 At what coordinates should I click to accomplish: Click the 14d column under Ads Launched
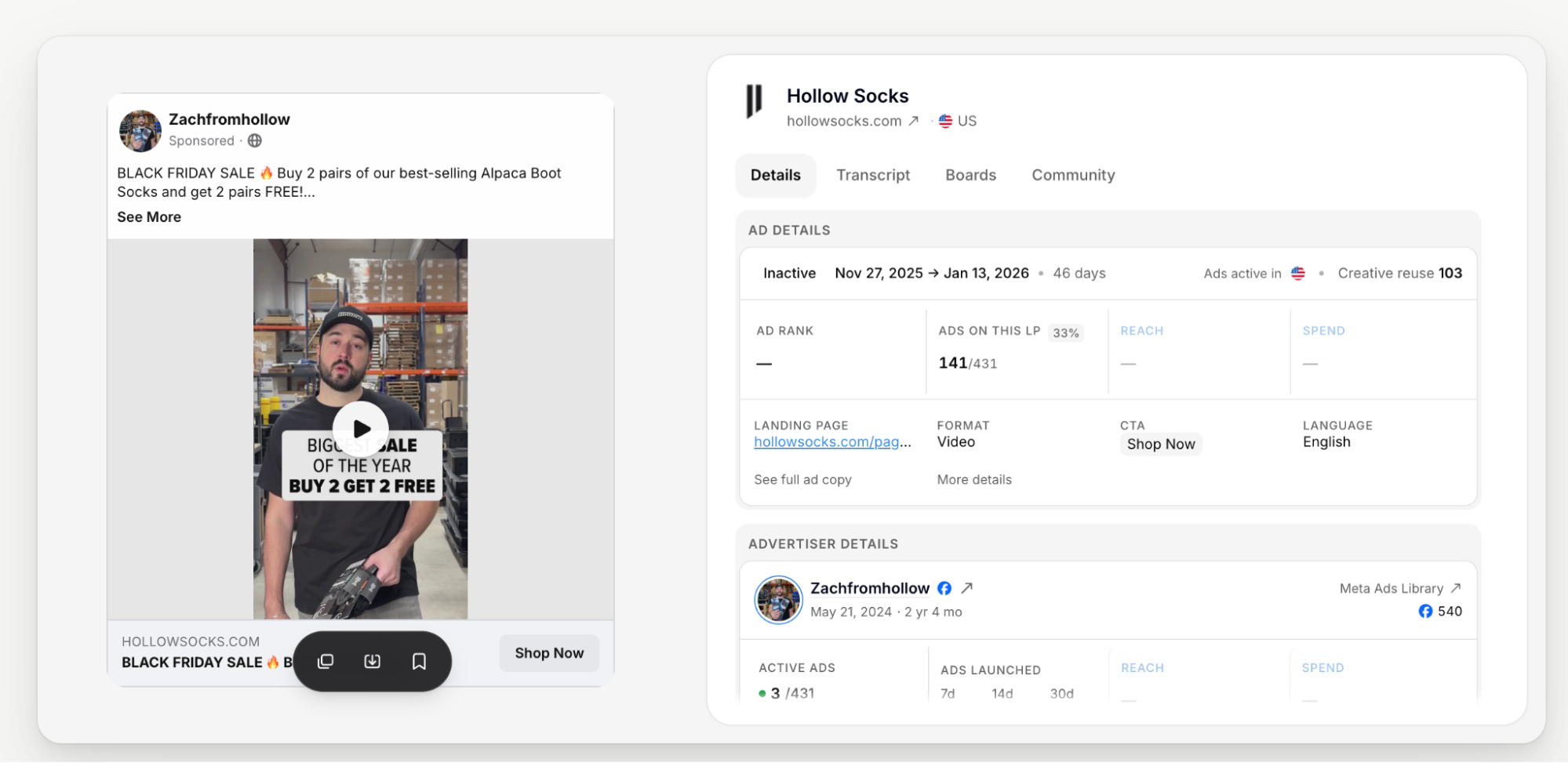point(1002,694)
